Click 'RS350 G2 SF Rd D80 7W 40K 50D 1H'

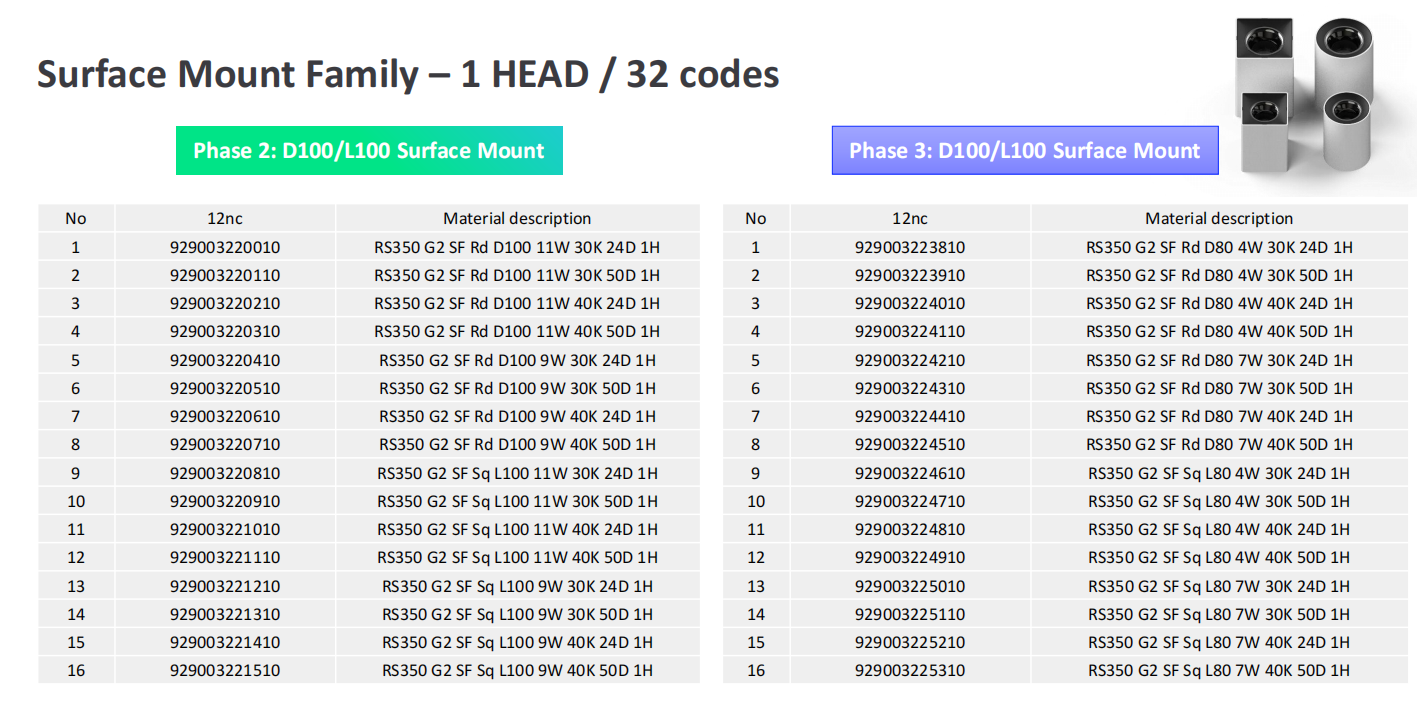click(1218, 445)
